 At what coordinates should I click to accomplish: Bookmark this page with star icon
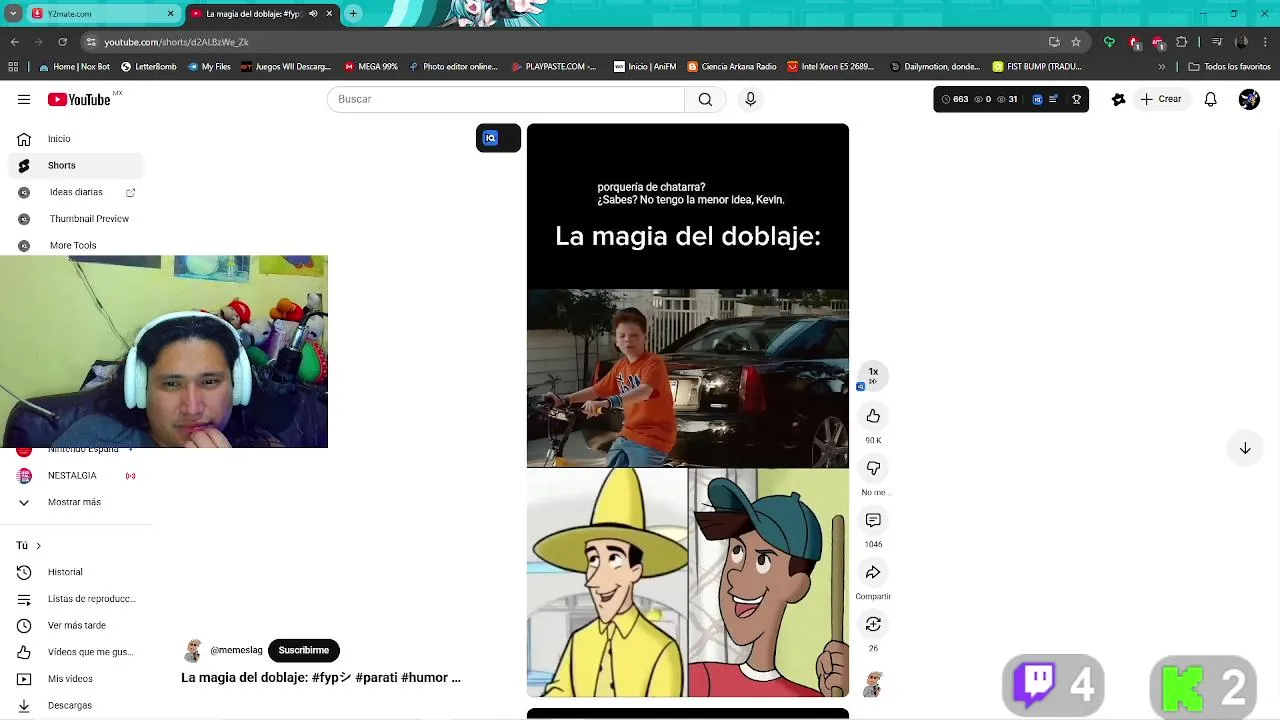point(1076,42)
